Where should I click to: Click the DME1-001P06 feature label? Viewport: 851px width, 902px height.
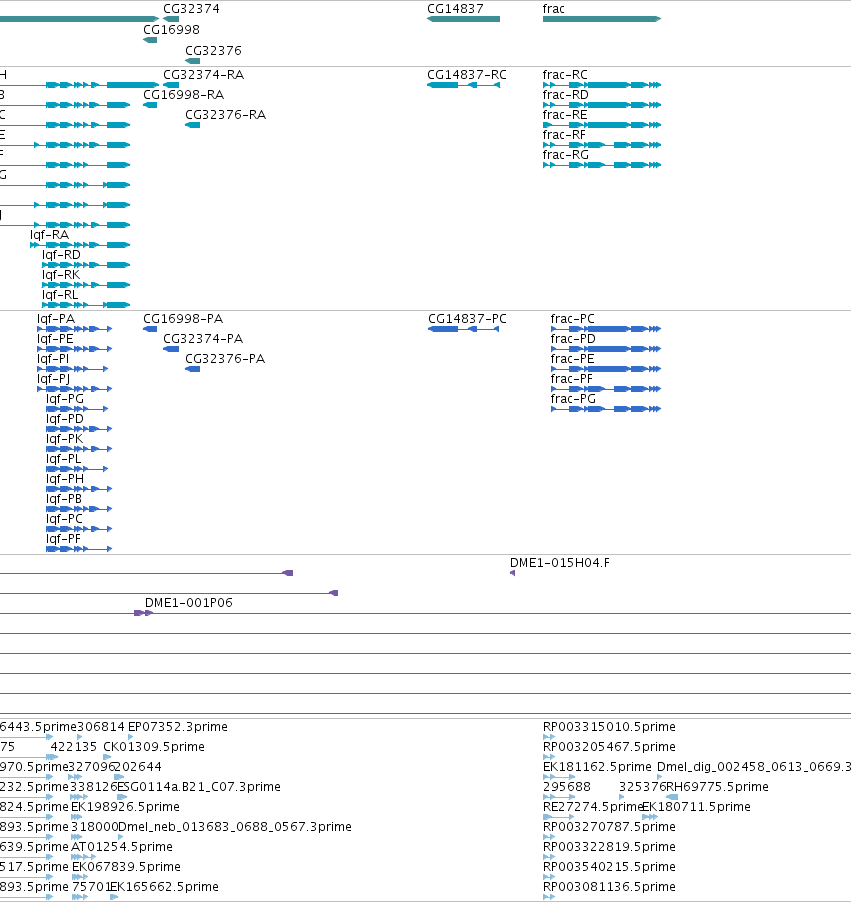(189, 602)
